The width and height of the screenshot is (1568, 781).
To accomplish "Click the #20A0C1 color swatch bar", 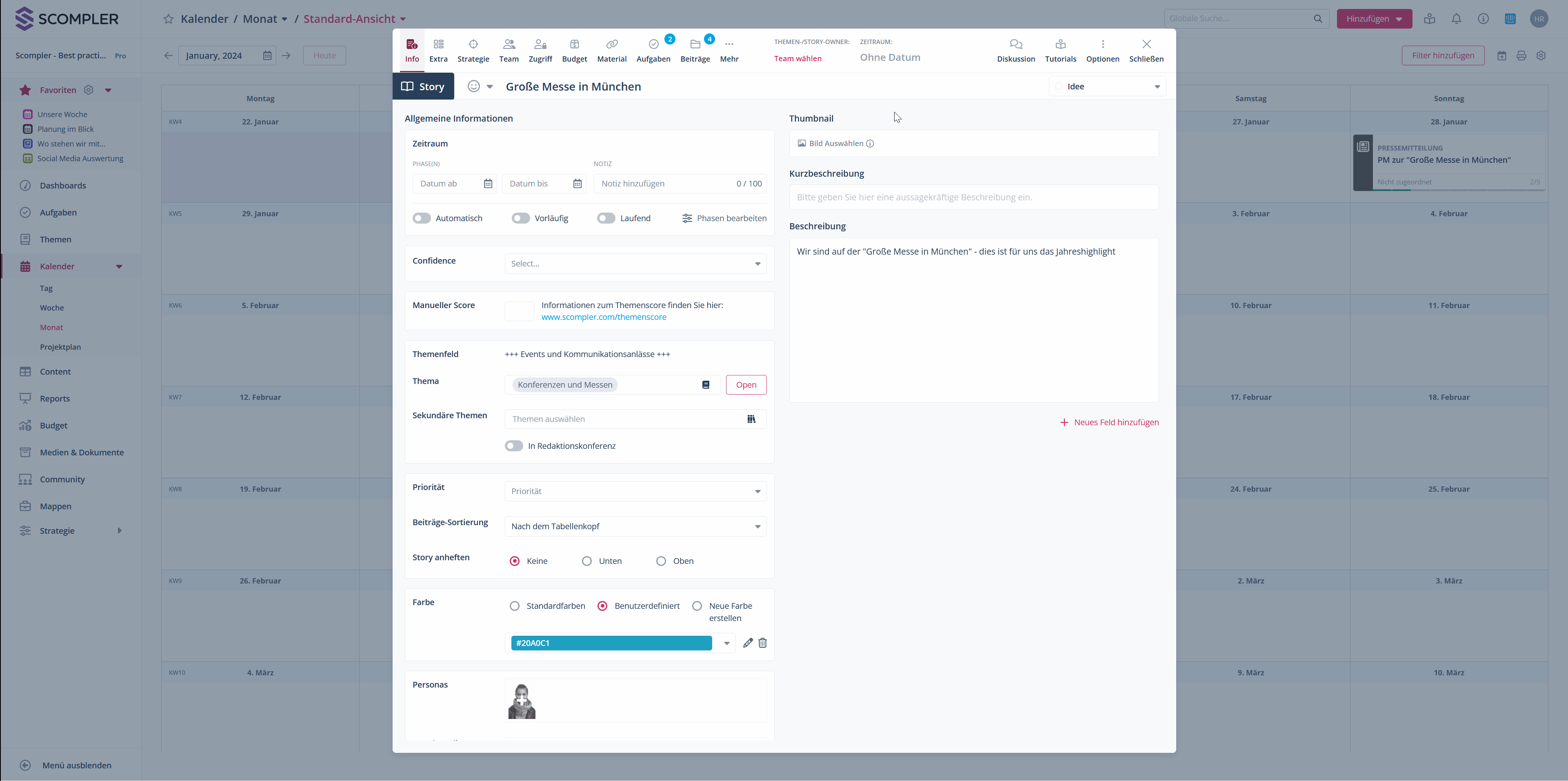I will 611,643.
